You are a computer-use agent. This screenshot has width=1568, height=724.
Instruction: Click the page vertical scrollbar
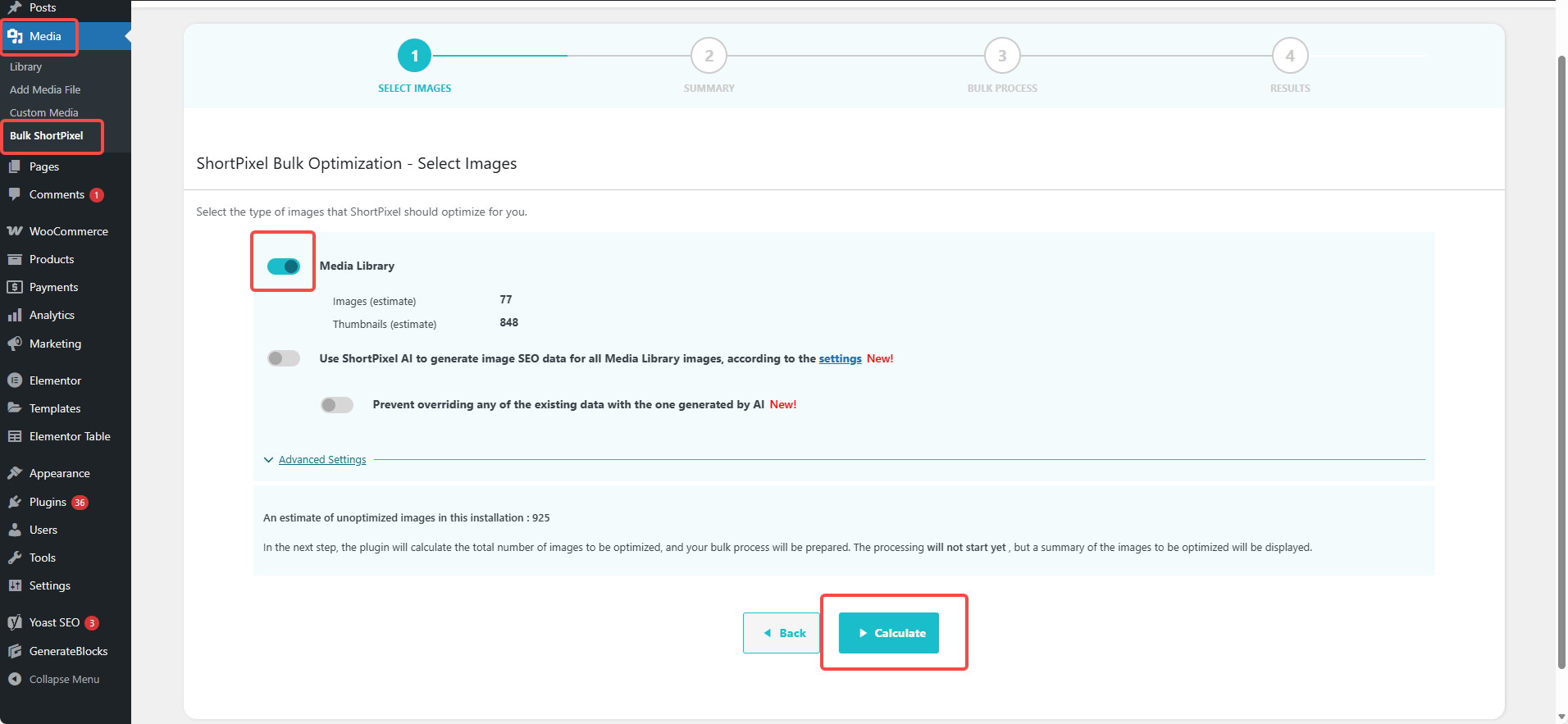point(1561,362)
